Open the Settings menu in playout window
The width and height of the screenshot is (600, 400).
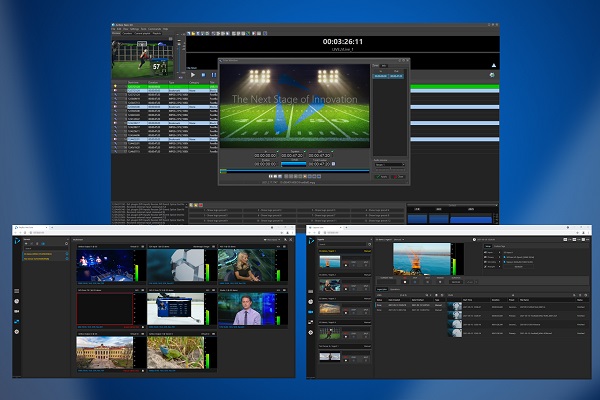tap(134, 29)
